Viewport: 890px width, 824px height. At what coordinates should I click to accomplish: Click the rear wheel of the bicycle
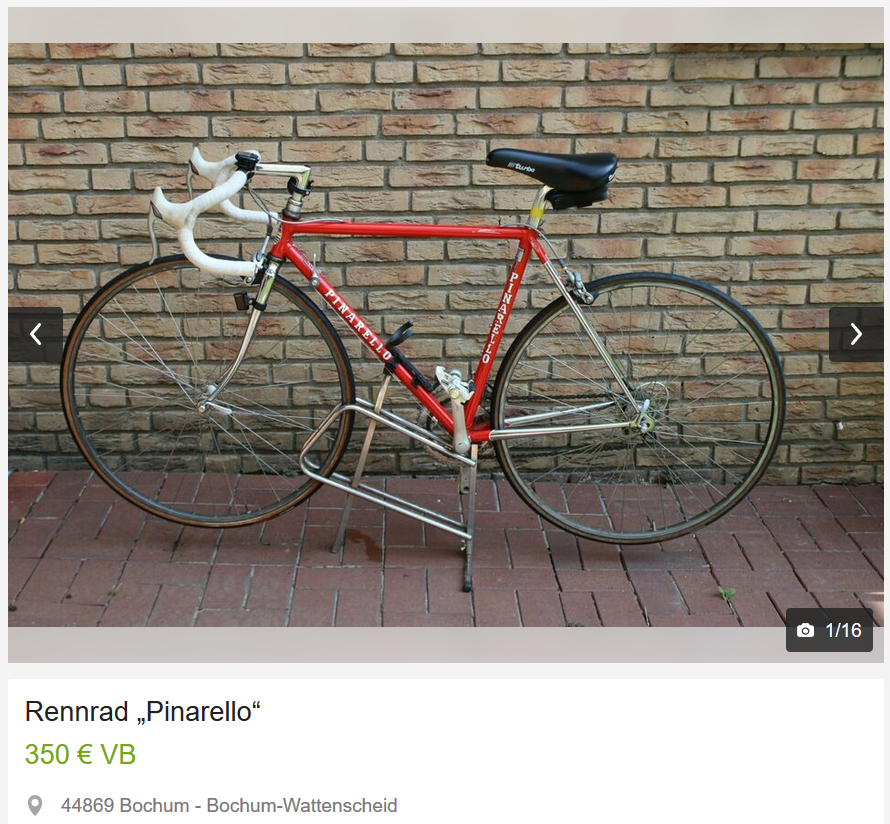point(639,409)
